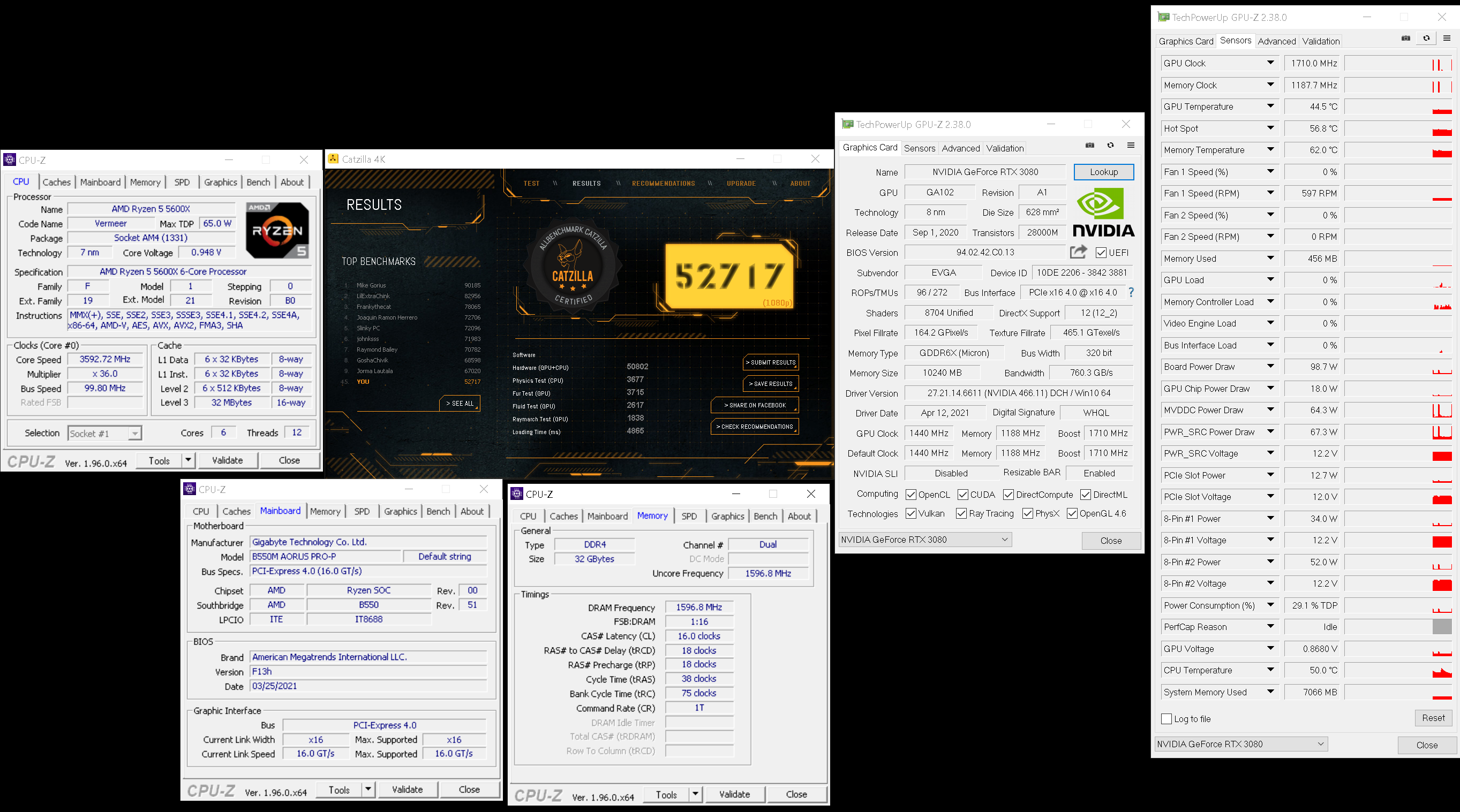
Task: Click the camera icon in GPU-Z Graphics Card window
Action: pos(1089,146)
